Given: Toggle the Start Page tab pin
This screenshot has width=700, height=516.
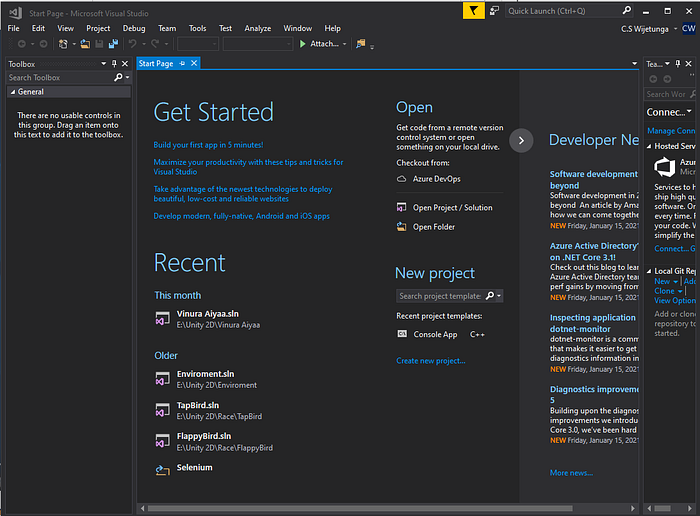Looking at the screenshot, I should pyautogui.click(x=182, y=63).
